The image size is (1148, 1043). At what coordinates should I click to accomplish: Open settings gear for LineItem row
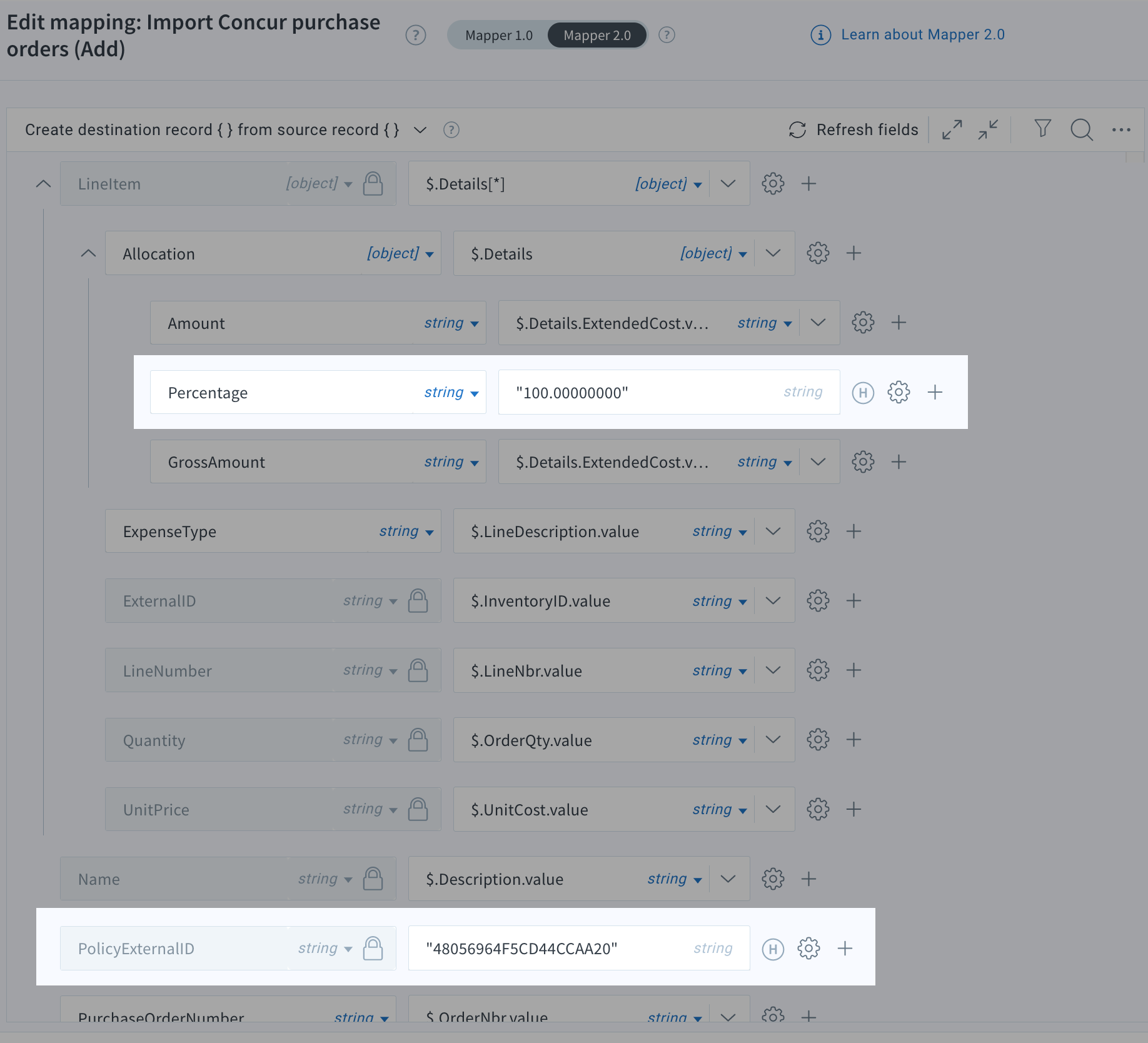(773, 184)
